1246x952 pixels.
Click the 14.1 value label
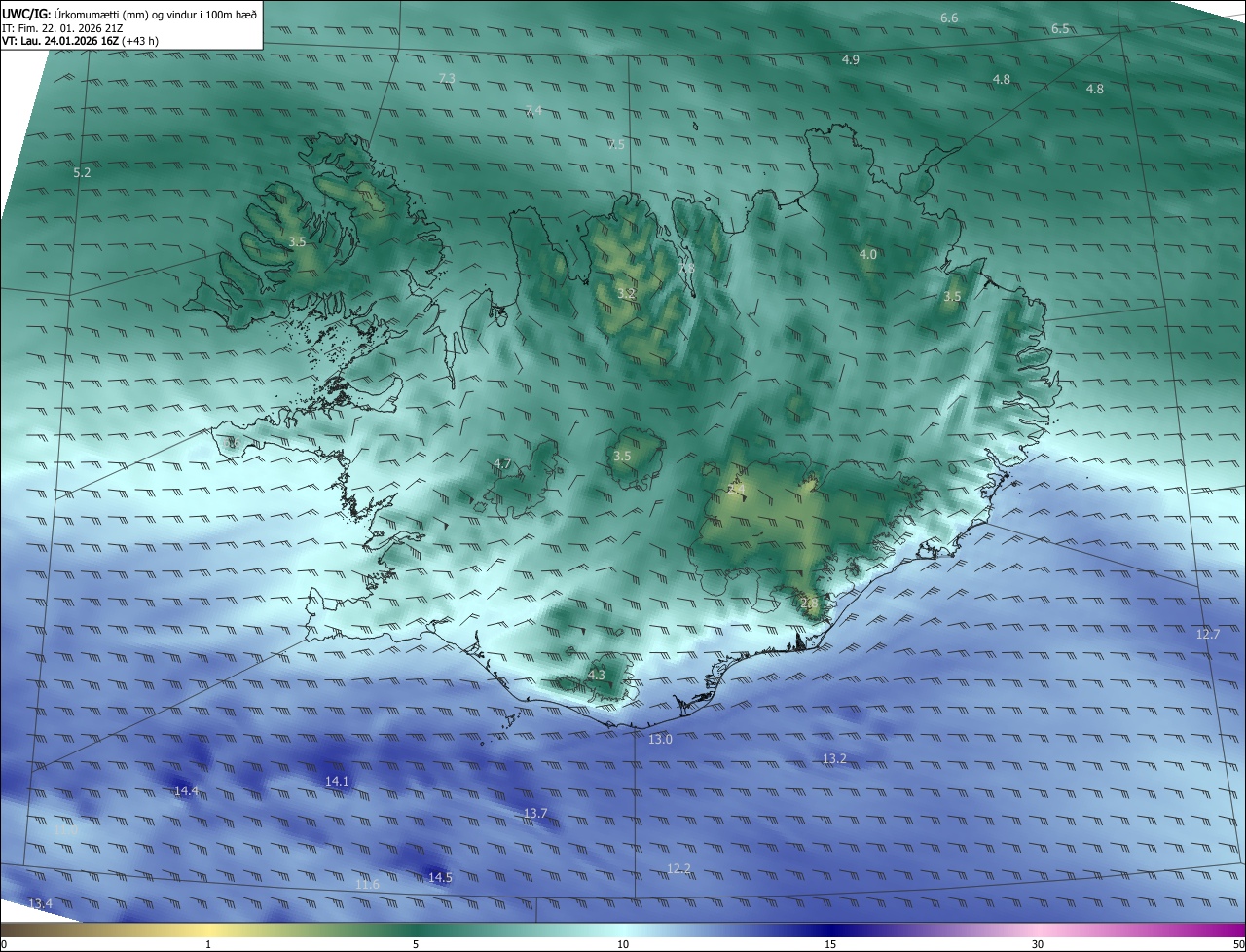pyautogui.click(x=337, y=782)
